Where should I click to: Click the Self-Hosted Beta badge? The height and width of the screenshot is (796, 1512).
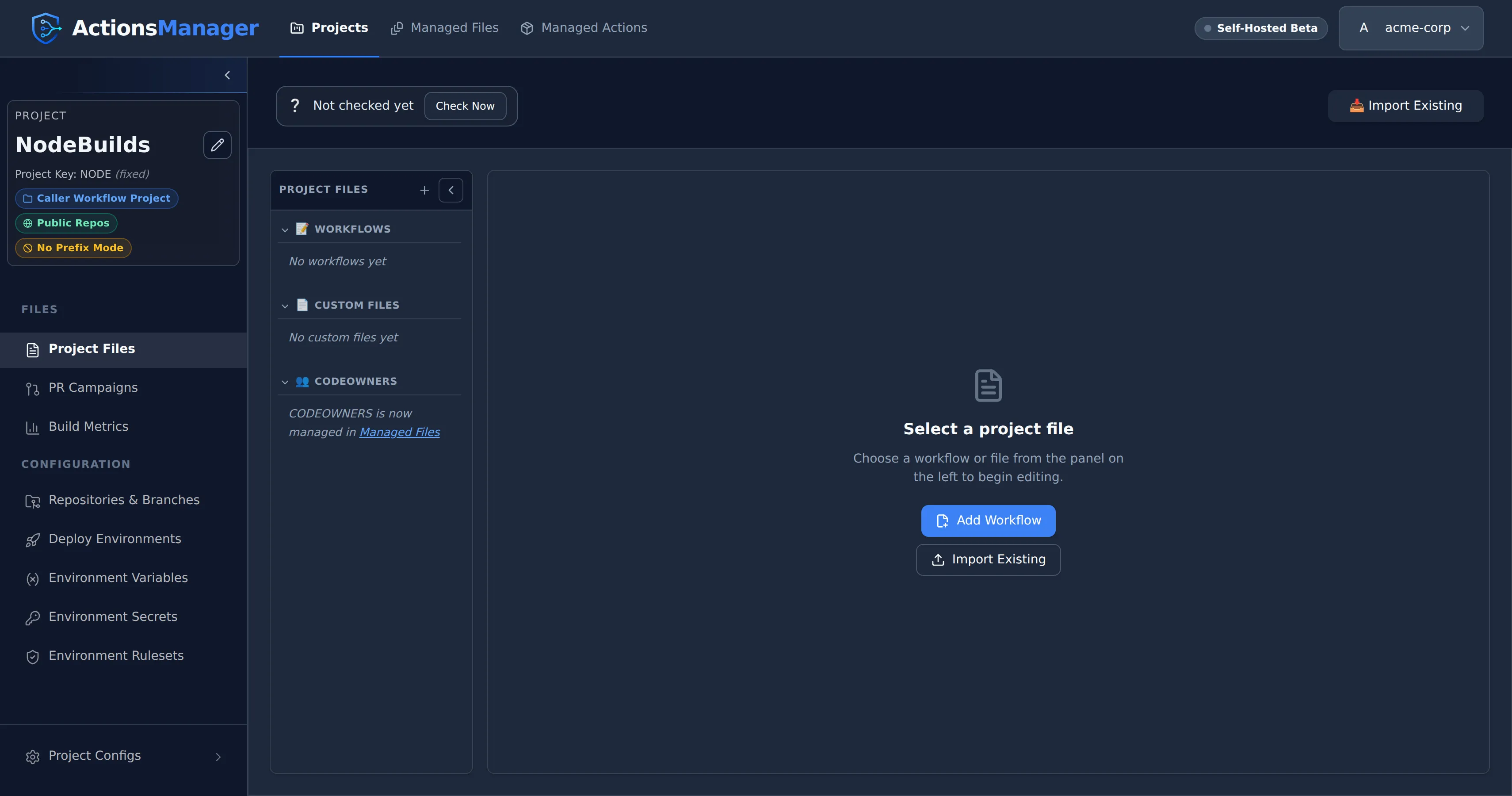click(1261, 28)
